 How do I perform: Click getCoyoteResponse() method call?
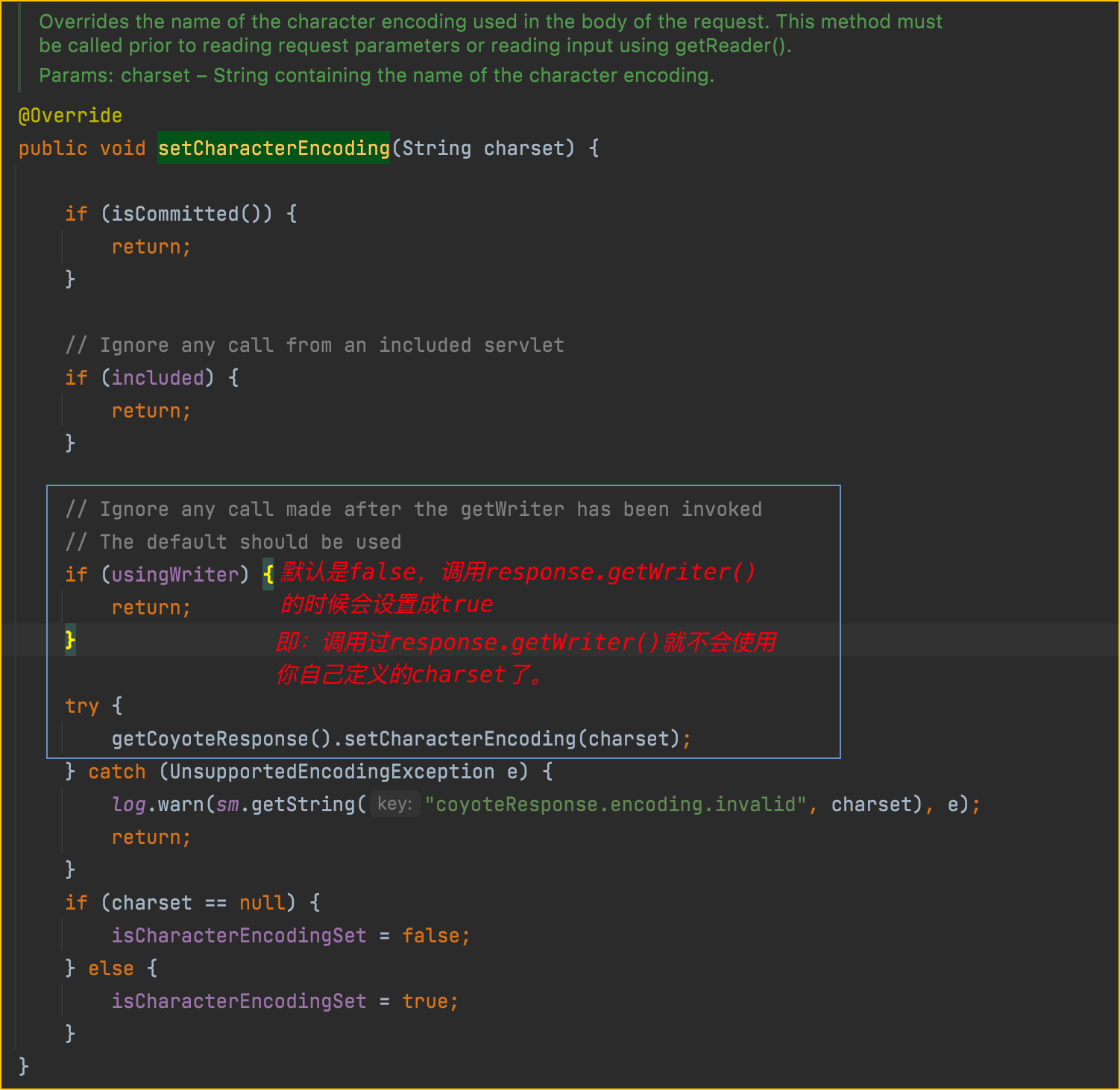click(221, 739)
